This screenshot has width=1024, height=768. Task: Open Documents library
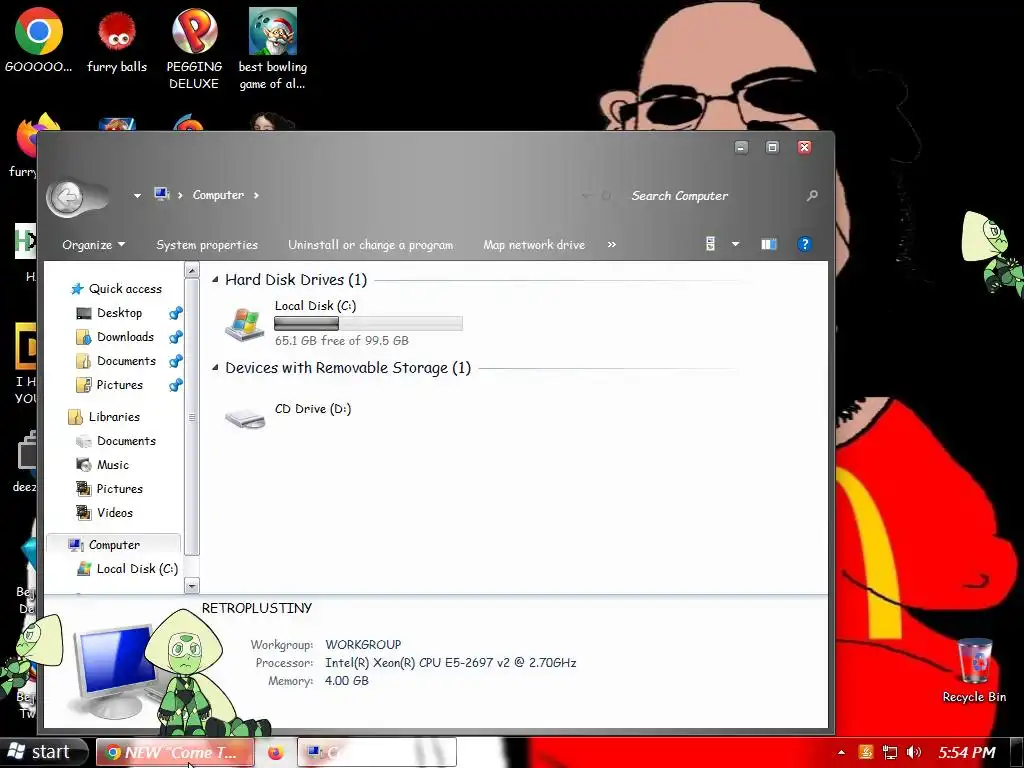click(x=126, y=441)
